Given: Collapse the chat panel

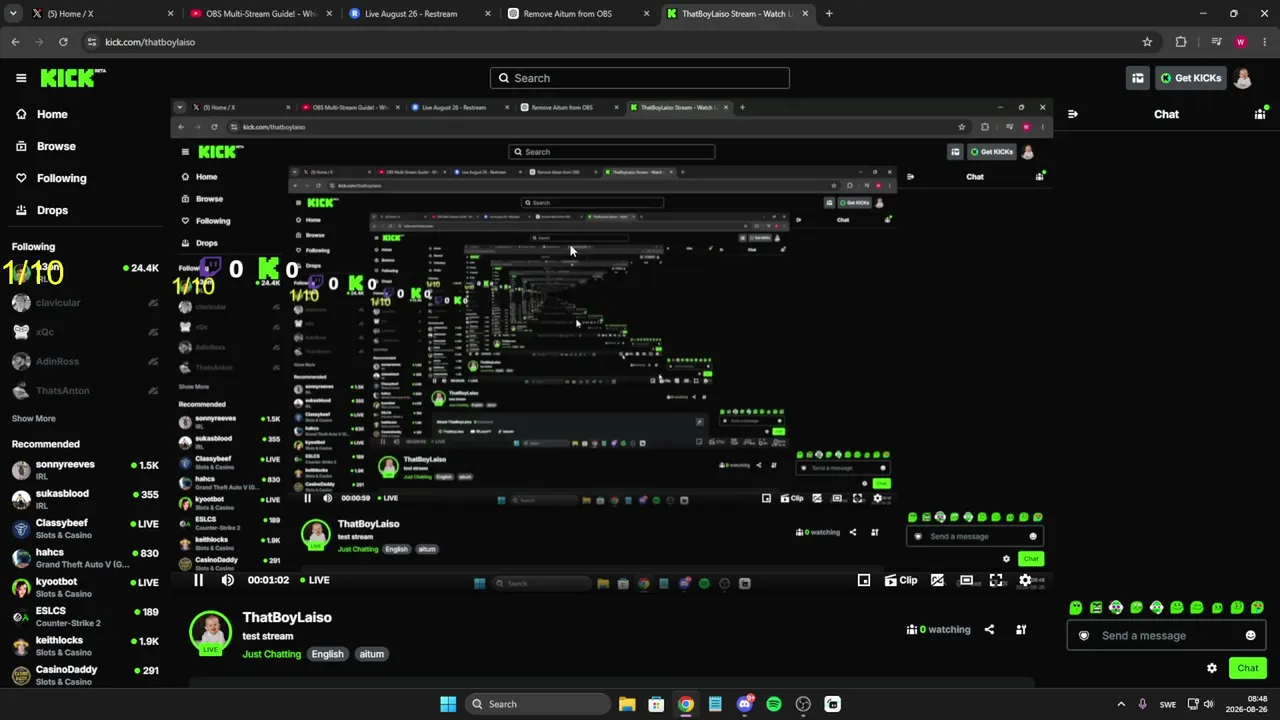Looking at the screenshot, I should [1073, 114].
